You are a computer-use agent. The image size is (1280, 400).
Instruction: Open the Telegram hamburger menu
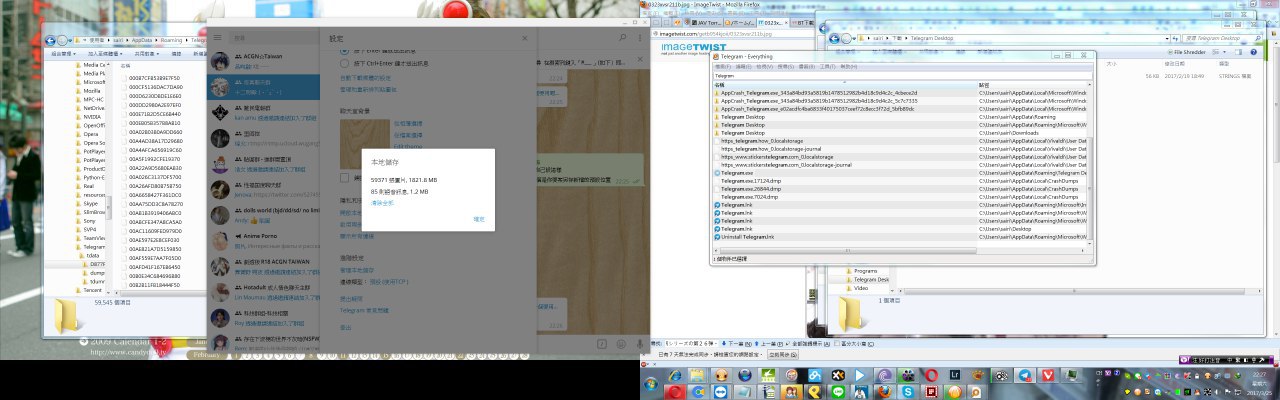pos(217,38)
